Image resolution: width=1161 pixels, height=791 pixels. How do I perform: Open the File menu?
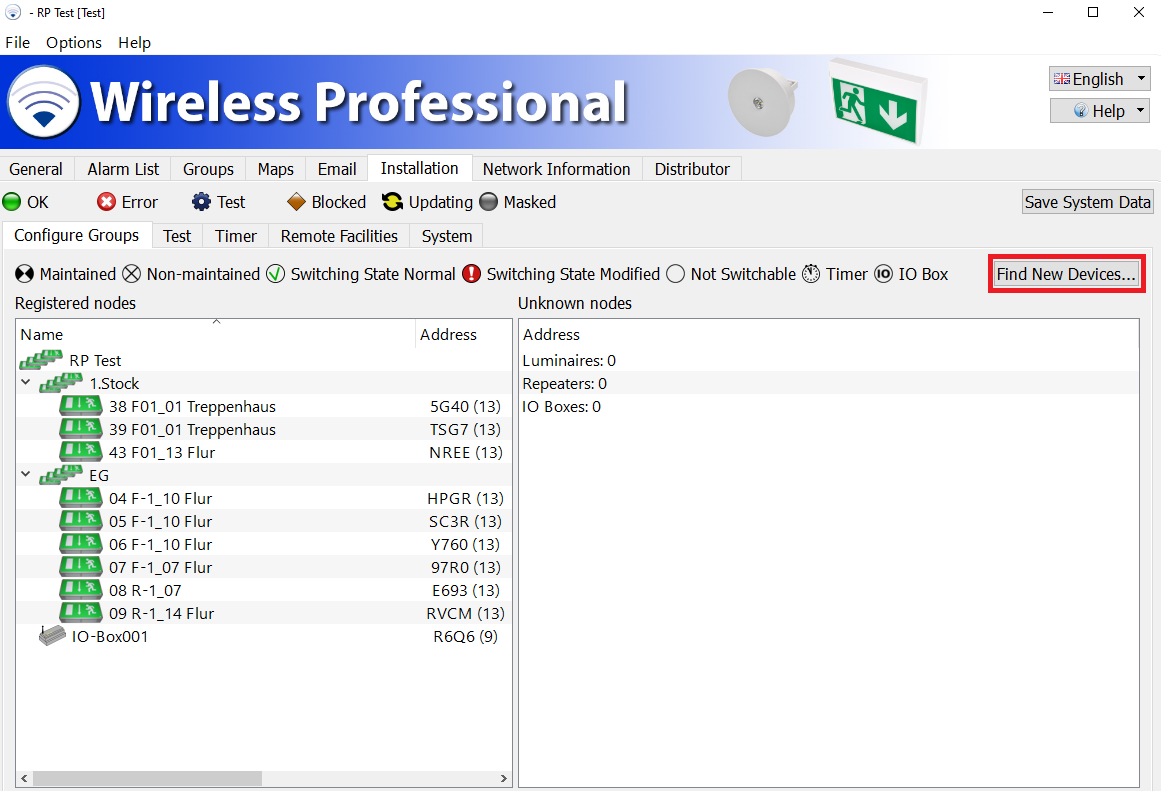pos(18,42)
